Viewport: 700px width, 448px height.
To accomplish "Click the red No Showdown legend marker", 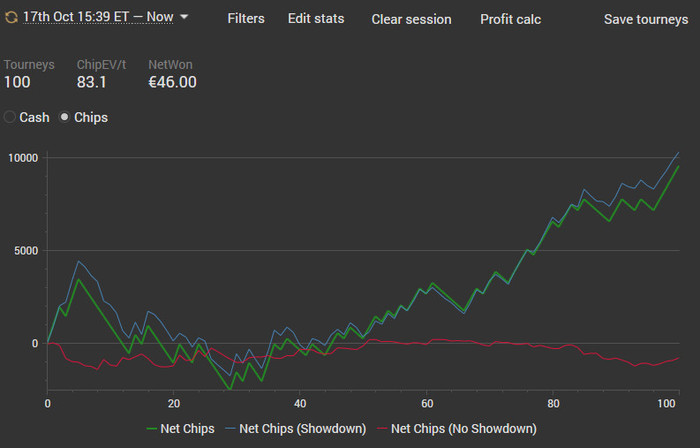I will 382,429.
